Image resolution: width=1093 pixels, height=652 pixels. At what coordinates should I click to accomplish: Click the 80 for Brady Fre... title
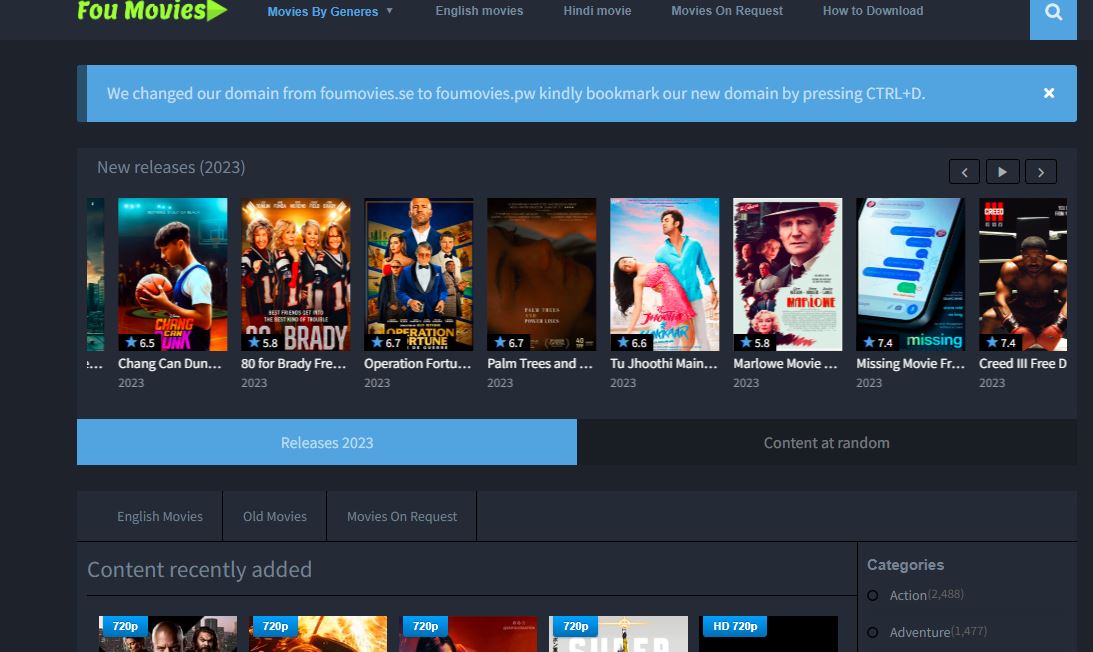293,363
